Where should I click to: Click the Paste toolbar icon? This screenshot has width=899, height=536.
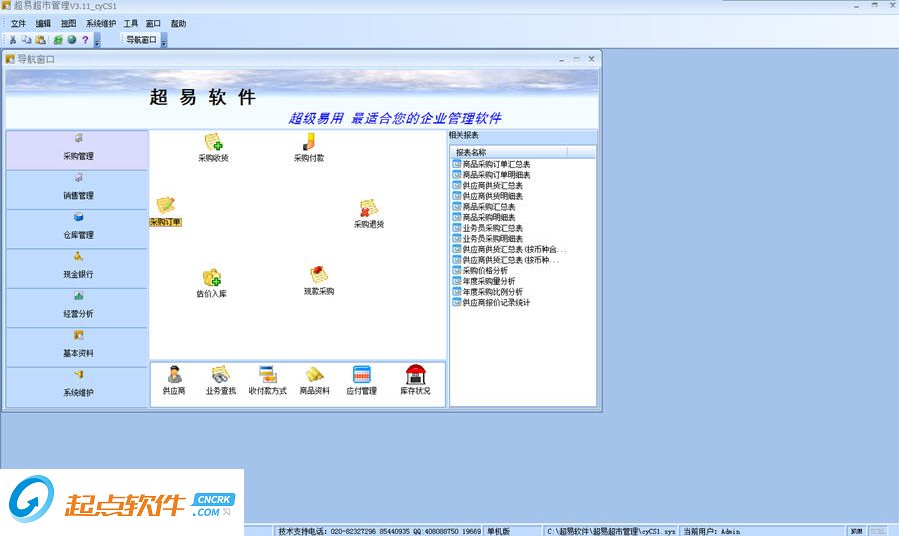point(40,40)
